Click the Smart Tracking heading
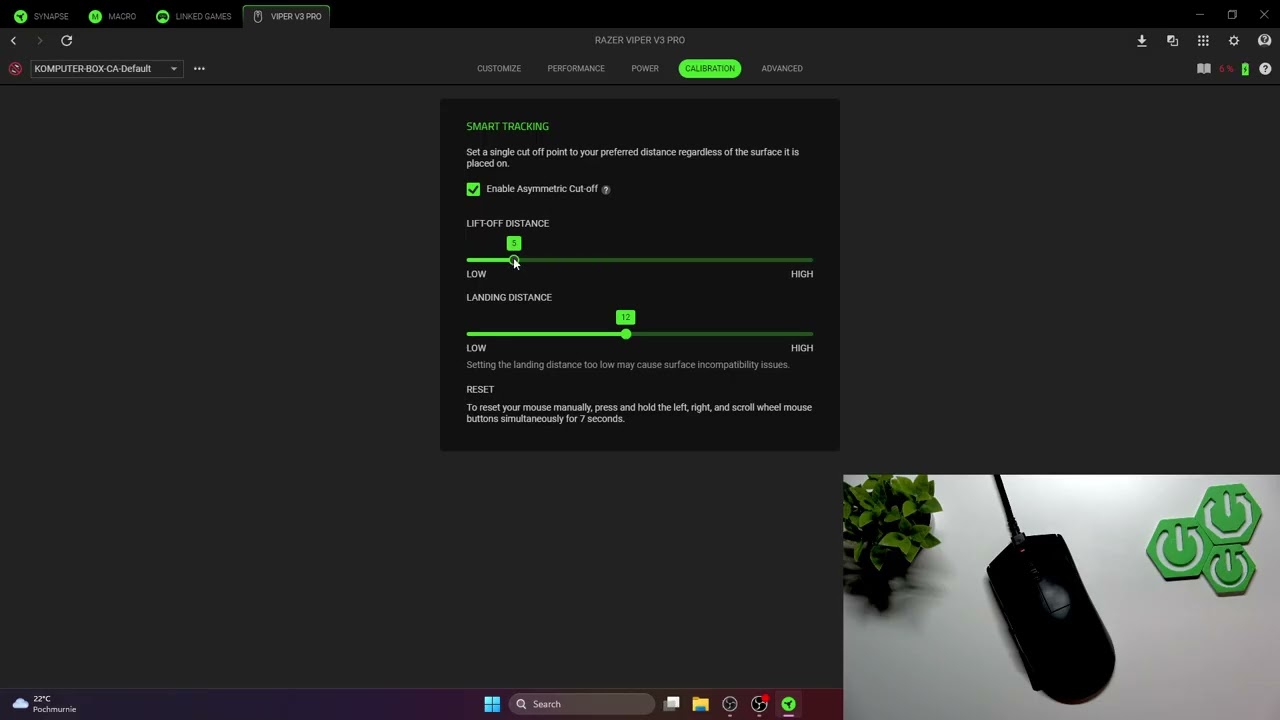Viewport: 1280px width, 720px height. click(507, 127)
